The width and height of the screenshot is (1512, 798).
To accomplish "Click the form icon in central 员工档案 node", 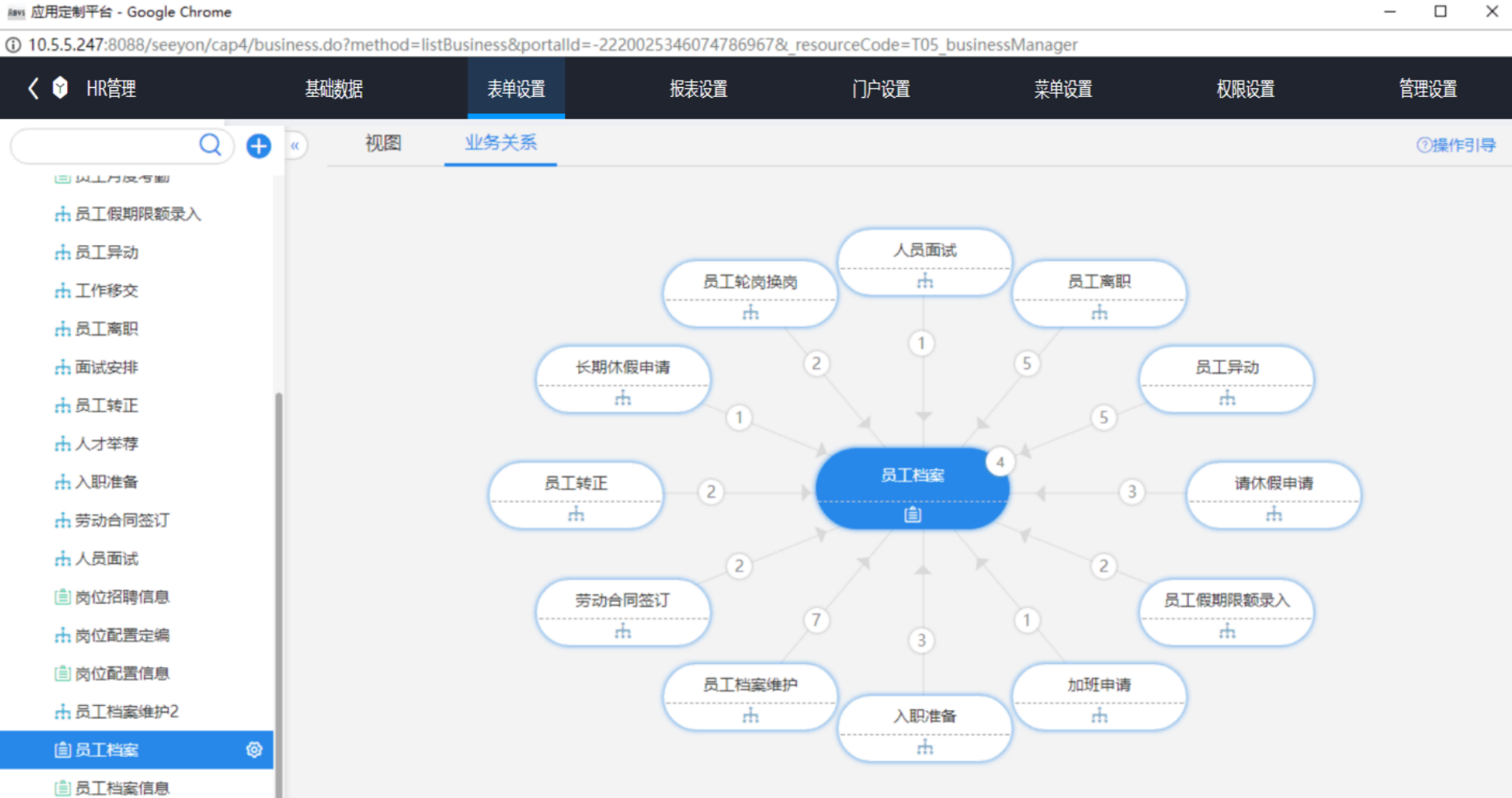I will pyautogui.click(x=913, y=514).
